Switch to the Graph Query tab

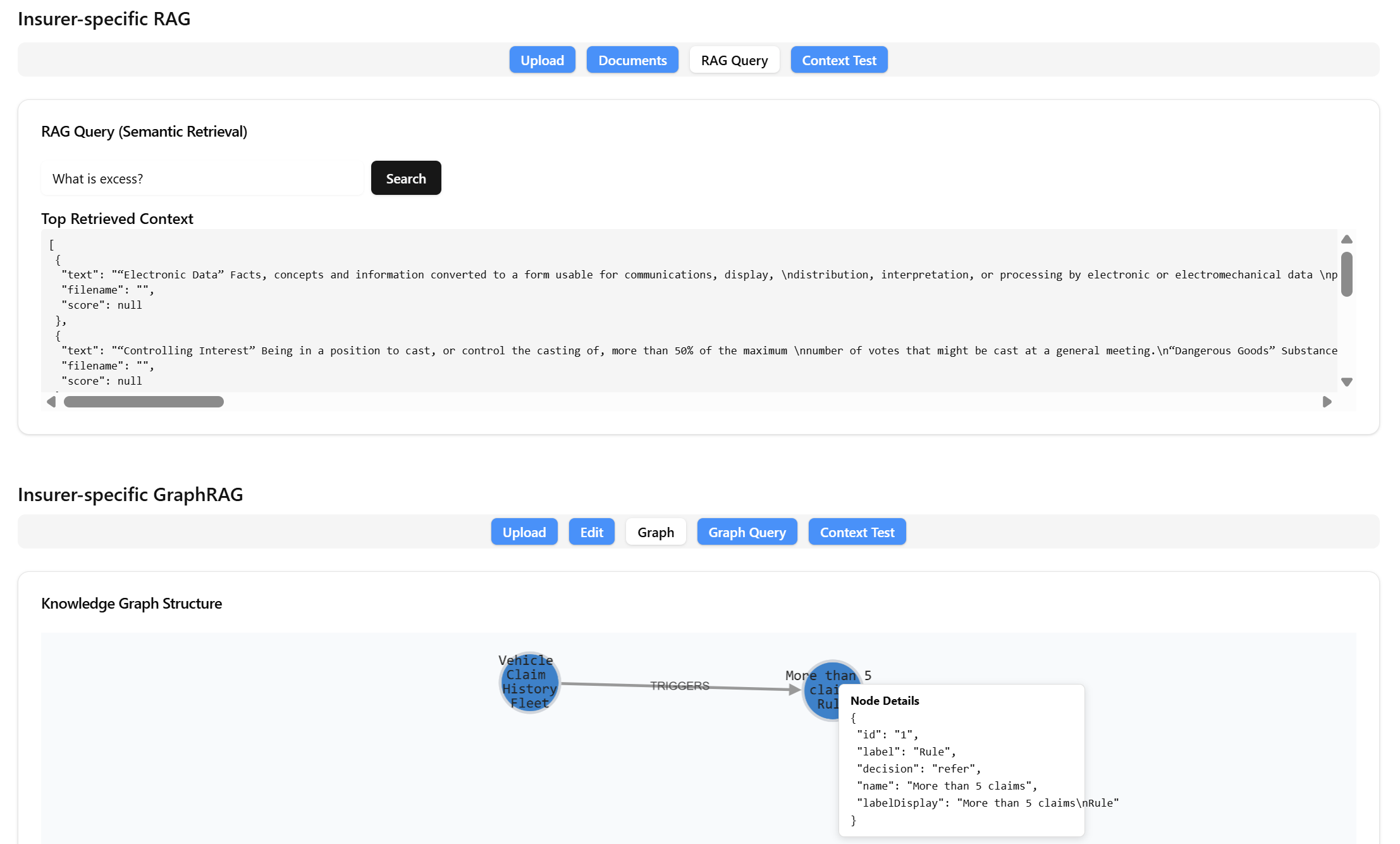coord(747,532)
